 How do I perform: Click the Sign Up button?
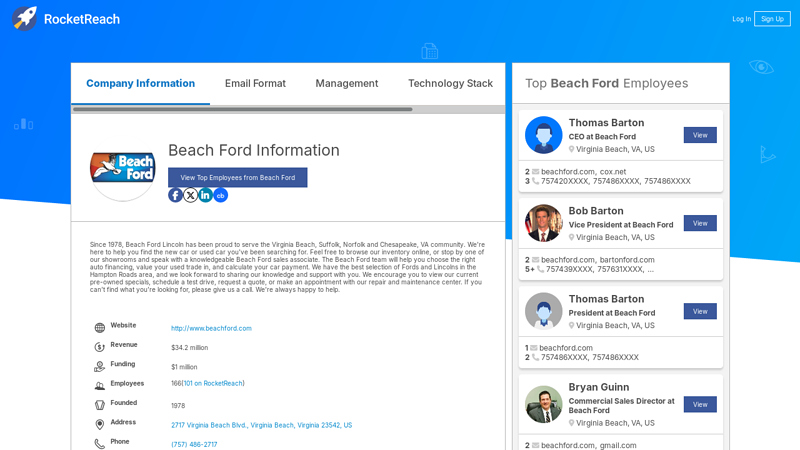[x=772, y=19]
